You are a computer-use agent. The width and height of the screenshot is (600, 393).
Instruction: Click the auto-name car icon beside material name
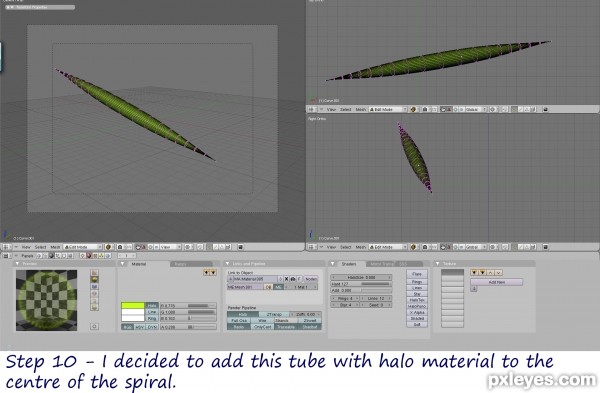pos(293,279)
